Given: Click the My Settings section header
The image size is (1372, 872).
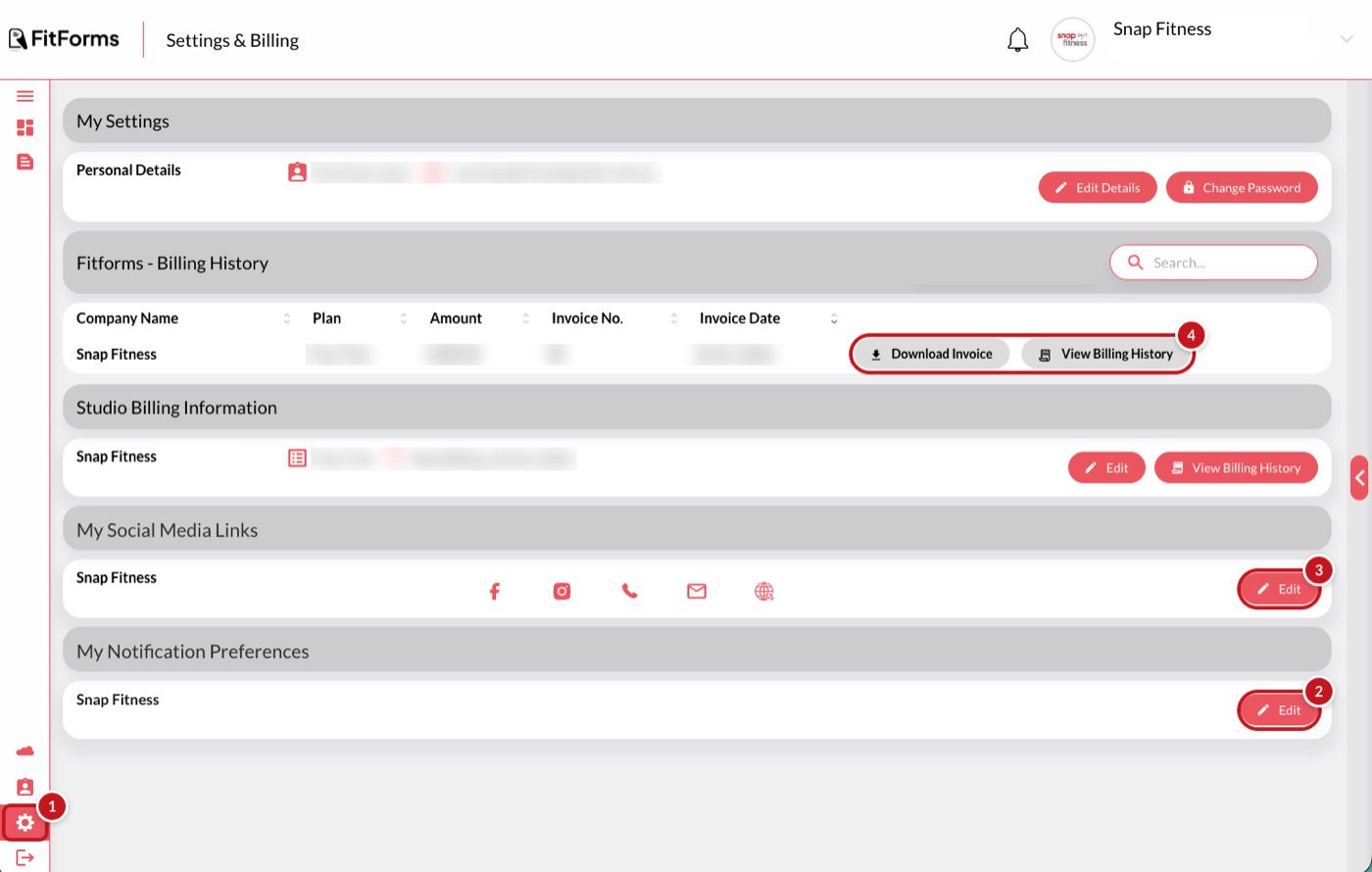Looking at the screenshot, I should 697,121.
